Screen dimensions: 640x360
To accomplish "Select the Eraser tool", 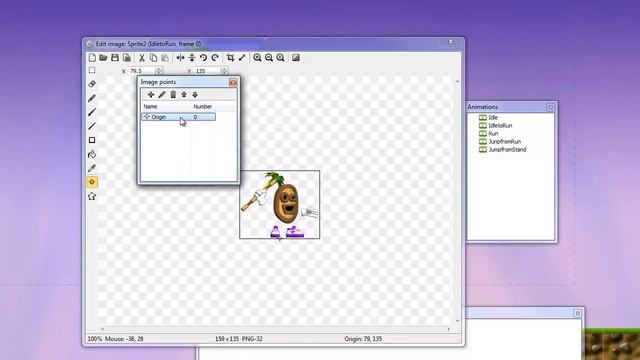I will (92, 84).
